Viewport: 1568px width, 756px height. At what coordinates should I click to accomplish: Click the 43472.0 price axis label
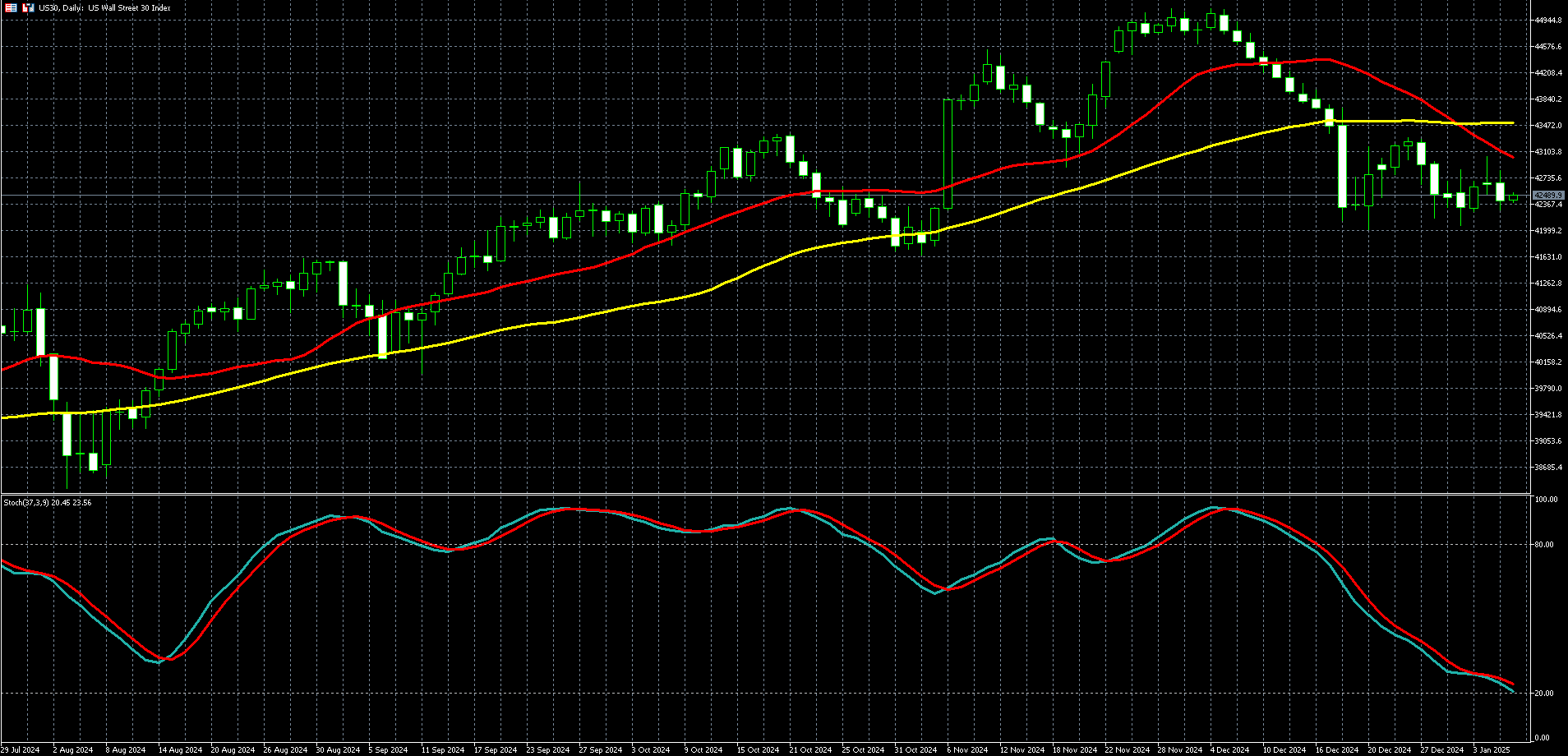click(x=1547, y=126)
